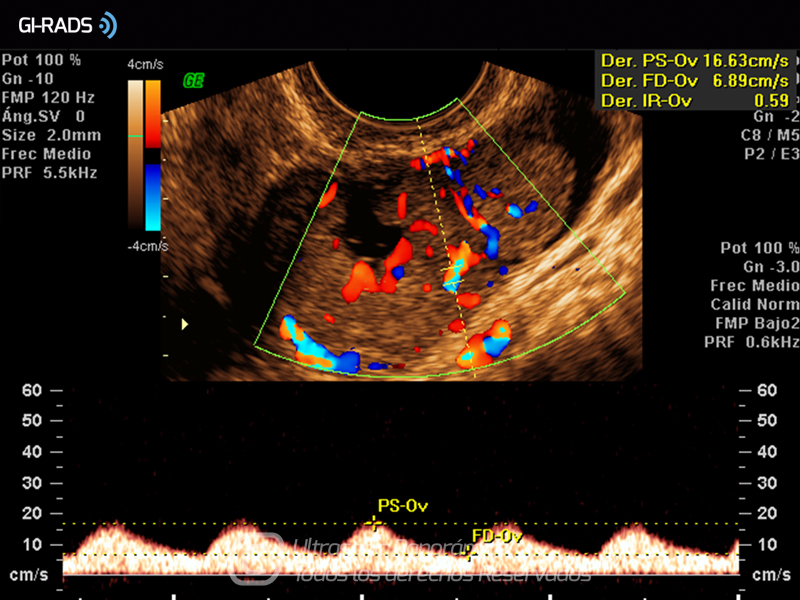Click the 4cm/s velocity scale label

(145, 64)
